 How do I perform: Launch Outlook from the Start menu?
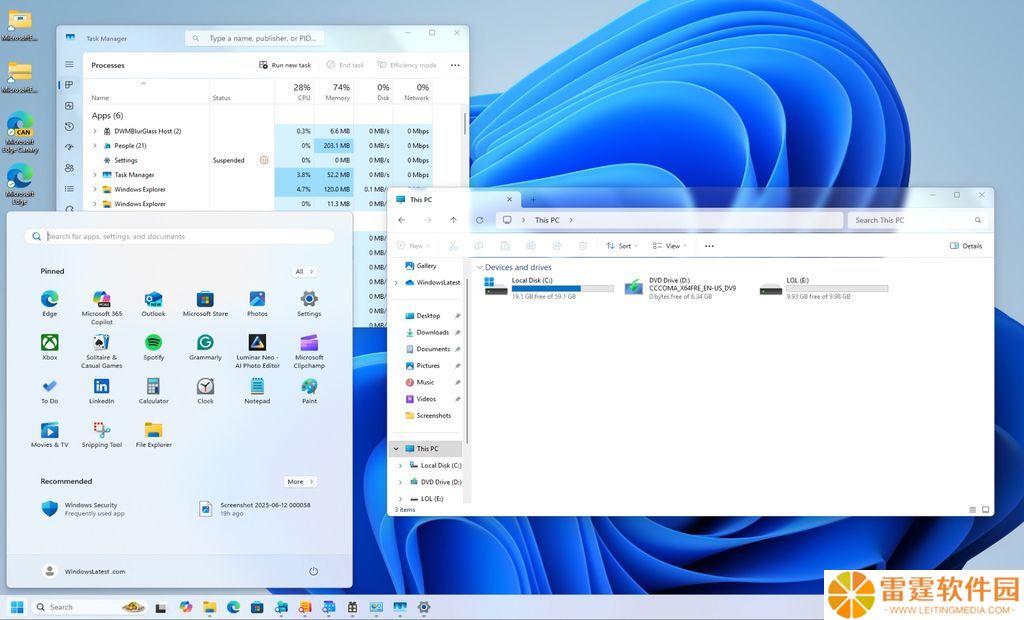(153, 304)
